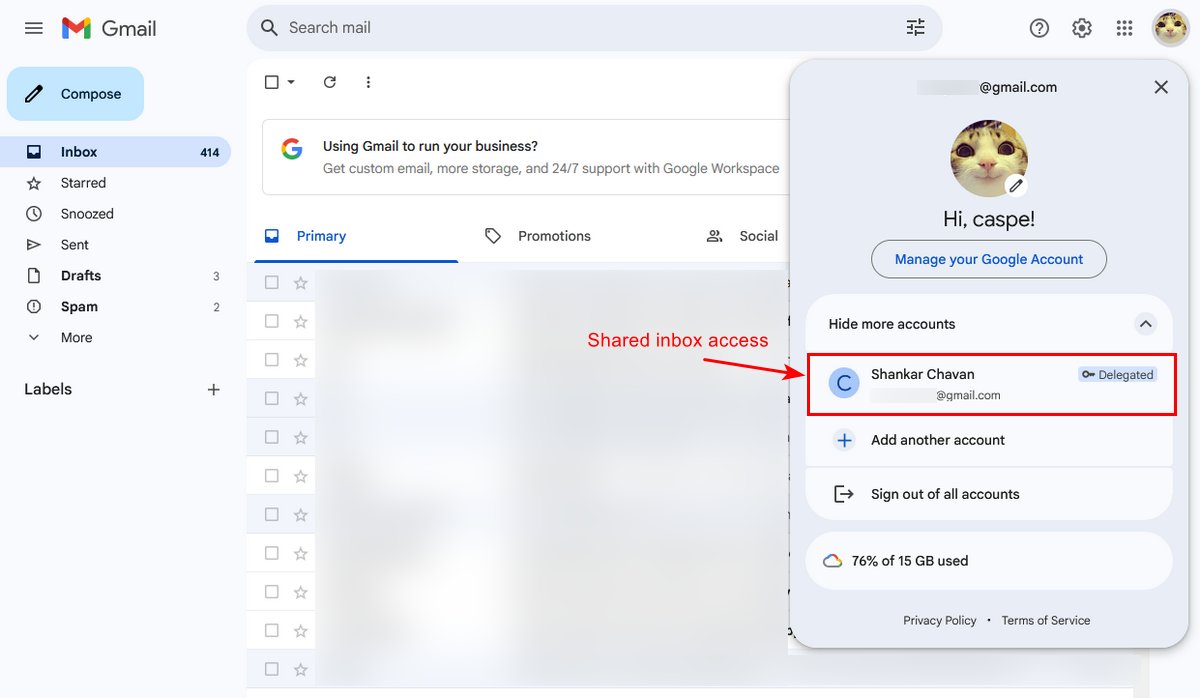This screenshot has height=698, width=1200.
Task: Select the fifth email checkbox
Action: tap(271, 437)
